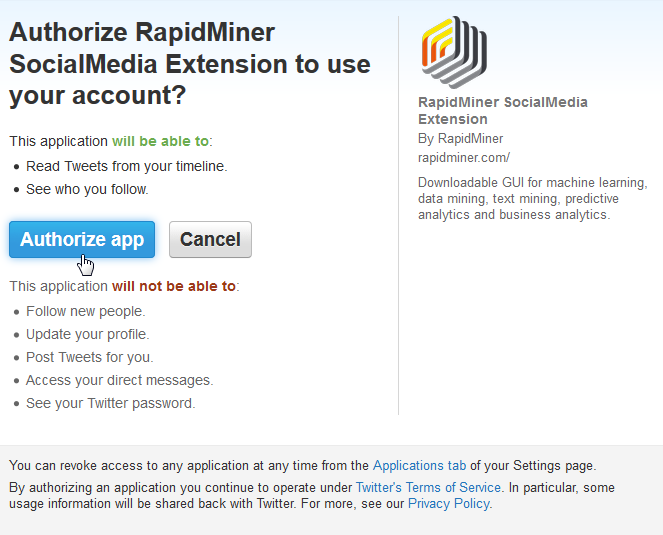The width and height of the screenshot is (663, 535).
Task: Click the RapidMiner logo icon
Action: pyautogui.click(x=454, y=52)
